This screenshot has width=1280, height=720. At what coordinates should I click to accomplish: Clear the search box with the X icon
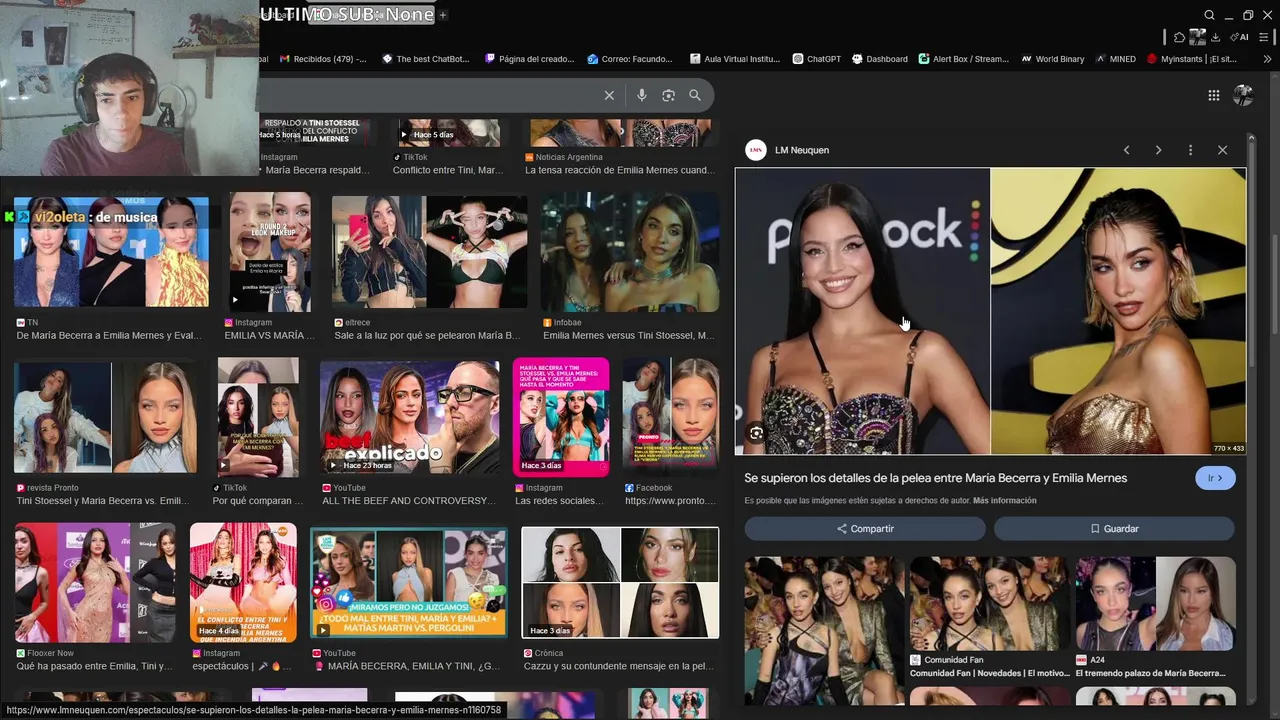click(x=609, y=95)
